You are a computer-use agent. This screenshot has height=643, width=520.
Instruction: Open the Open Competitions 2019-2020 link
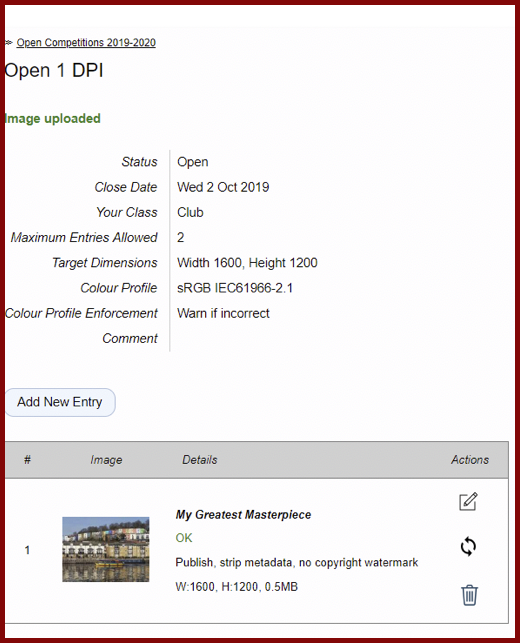click(86, 43)
